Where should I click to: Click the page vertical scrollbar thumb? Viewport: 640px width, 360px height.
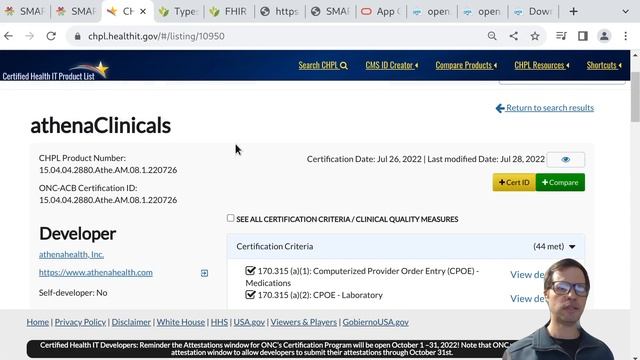point(635,96)
